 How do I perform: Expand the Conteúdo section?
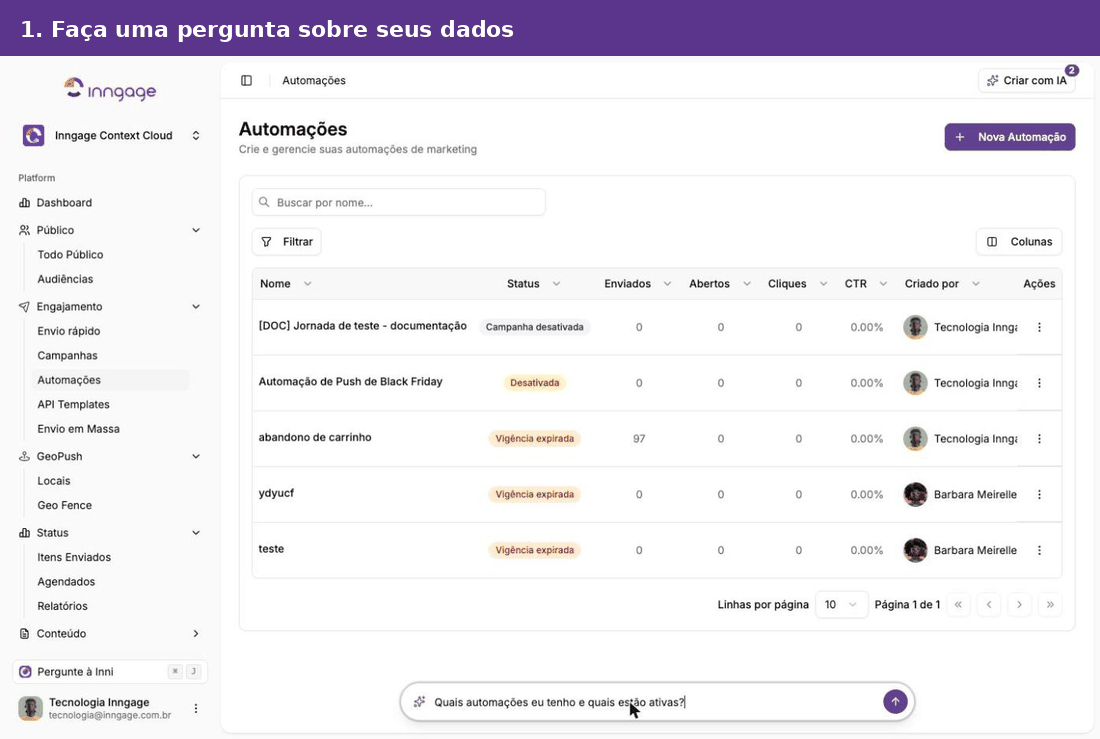pyautogui.click(x=196, y=634)
